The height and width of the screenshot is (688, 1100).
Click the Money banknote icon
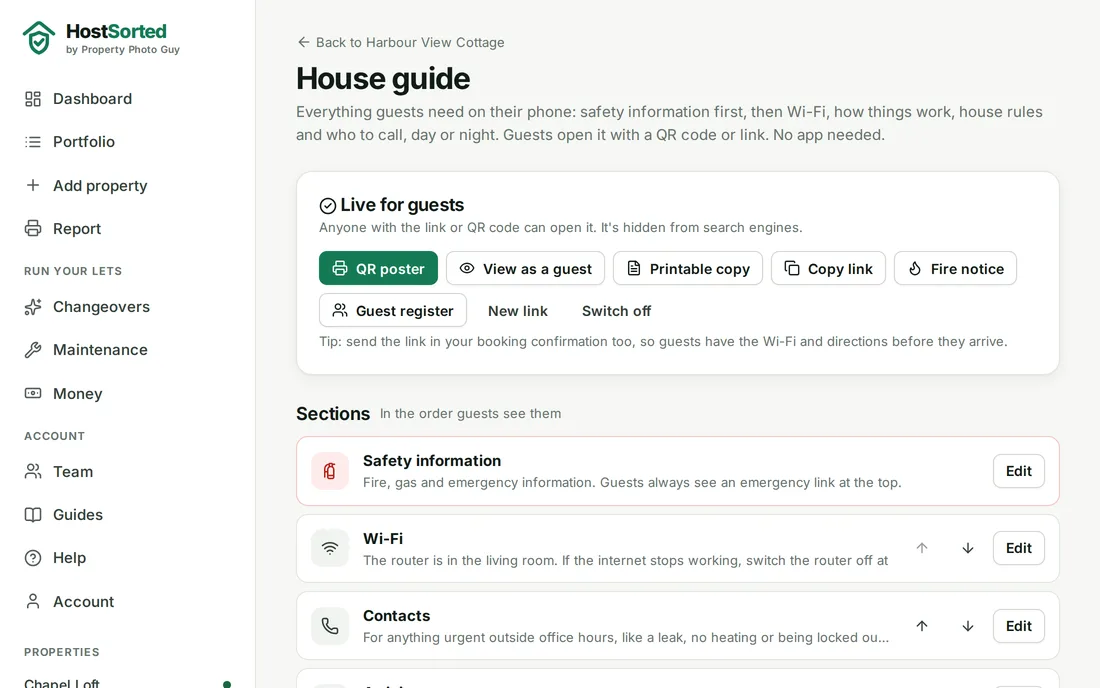[33, 393]
